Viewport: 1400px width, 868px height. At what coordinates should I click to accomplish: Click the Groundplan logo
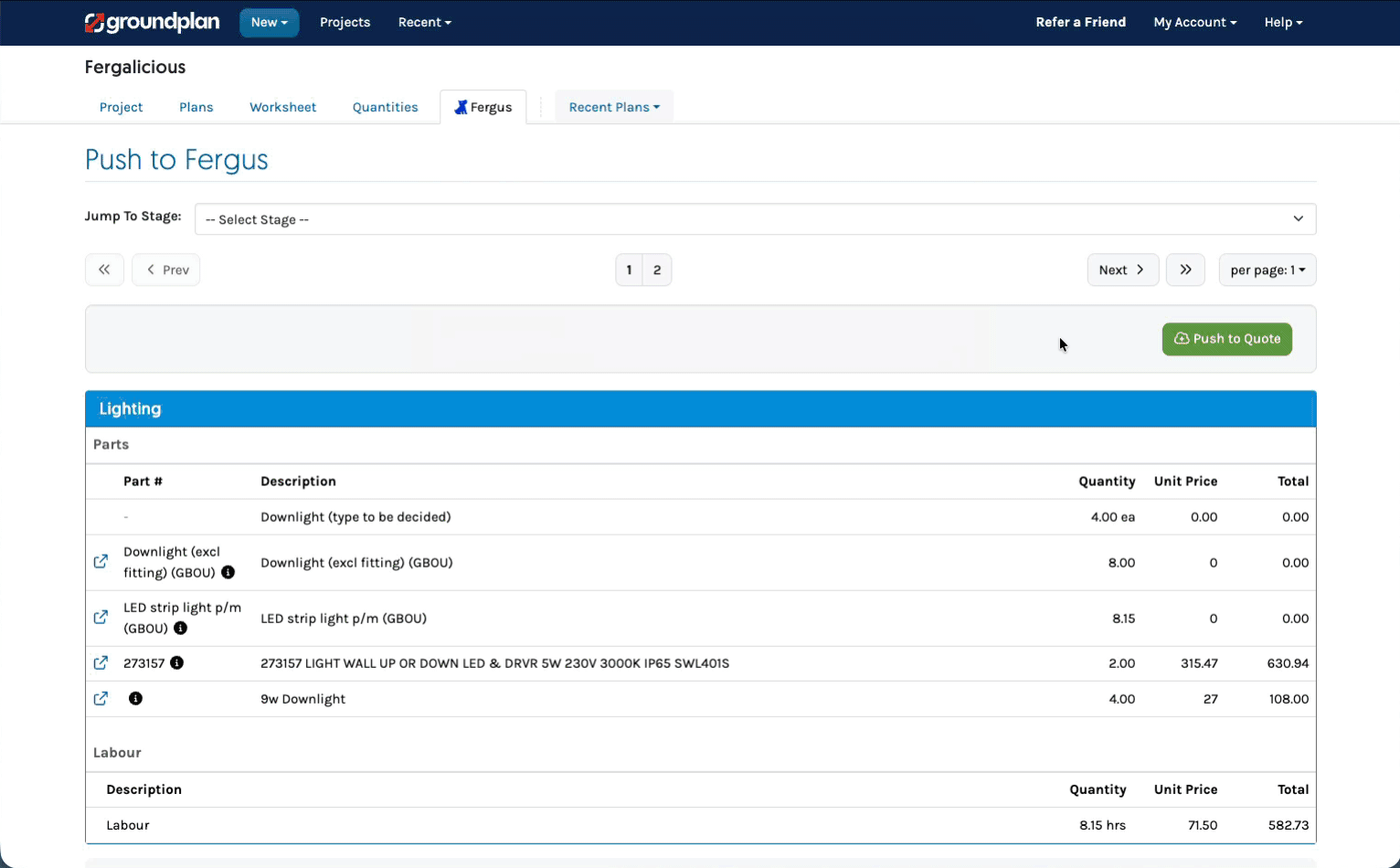click(x=152, y=22)
